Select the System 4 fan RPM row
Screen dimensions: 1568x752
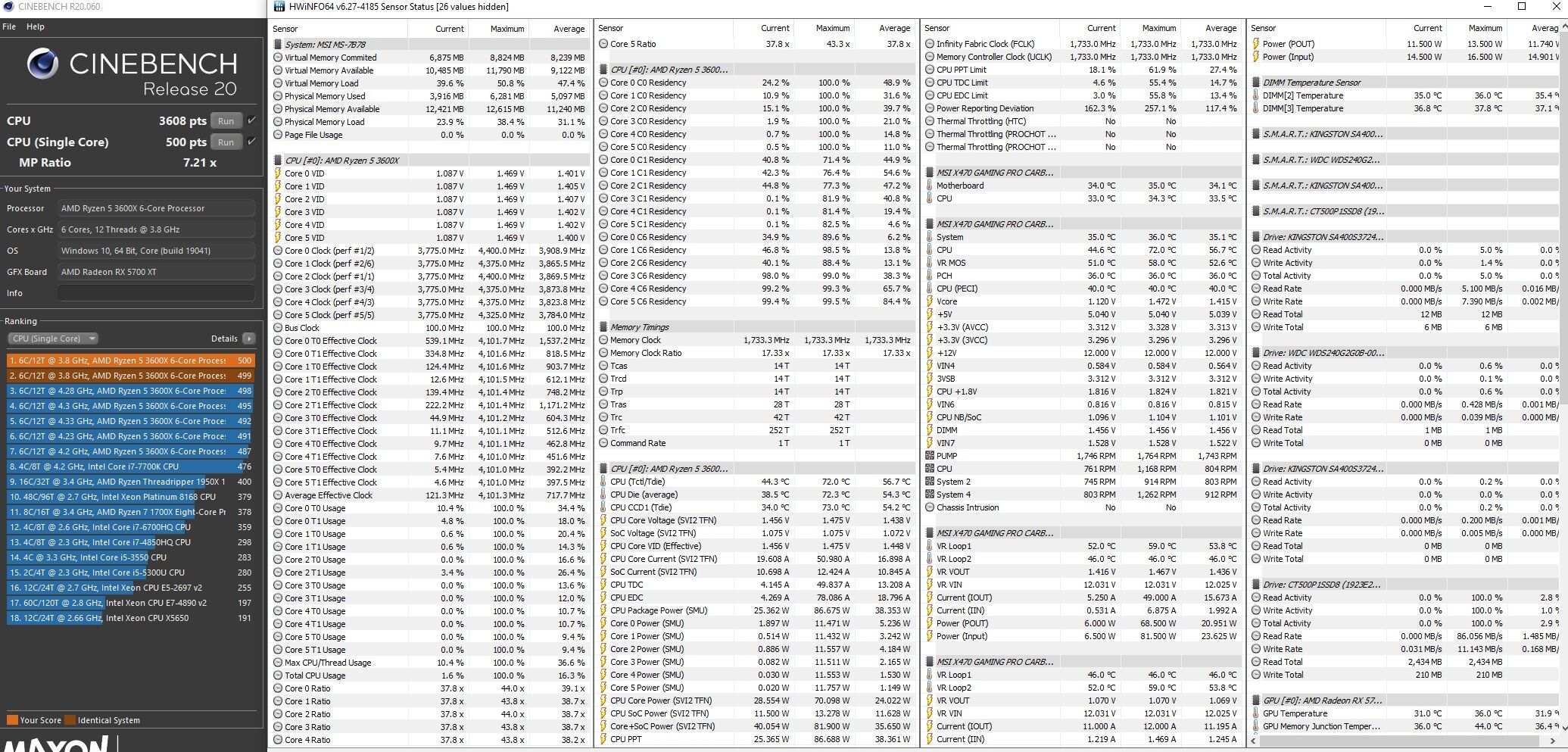pyautogui.click(x=1082, y=495)
